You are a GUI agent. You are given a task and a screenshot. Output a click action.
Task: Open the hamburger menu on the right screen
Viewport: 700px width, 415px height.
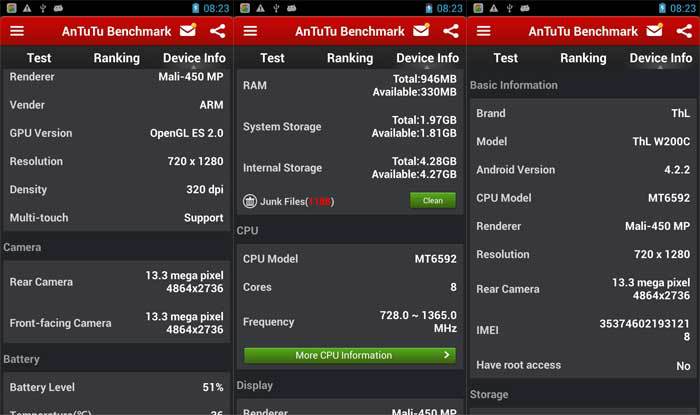(483, 31)
